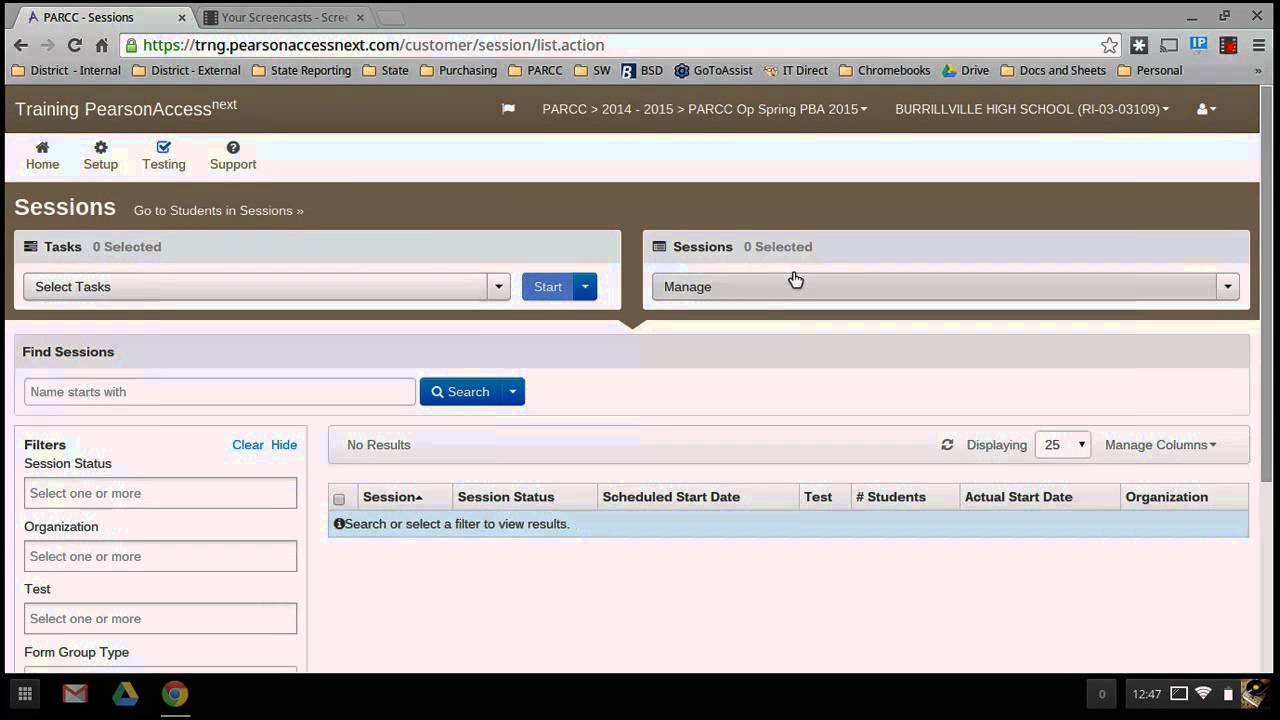Click the Test filter field
Image resolution: width=1280 pixels, height=720 pixels.
(160, 619)
